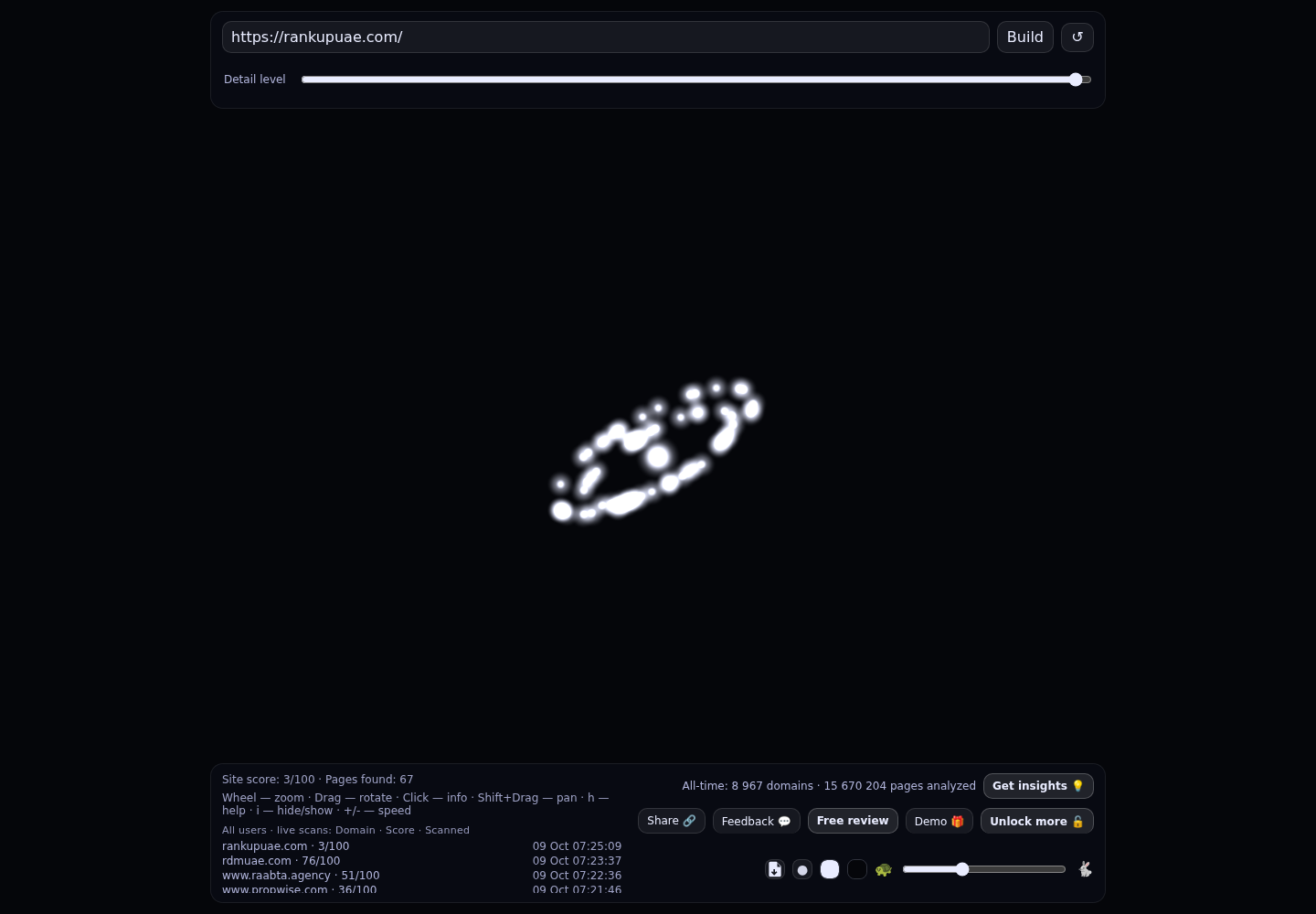Click the Unlock more button
The image size is (1316, 914).
click(x=1037, y=821)
